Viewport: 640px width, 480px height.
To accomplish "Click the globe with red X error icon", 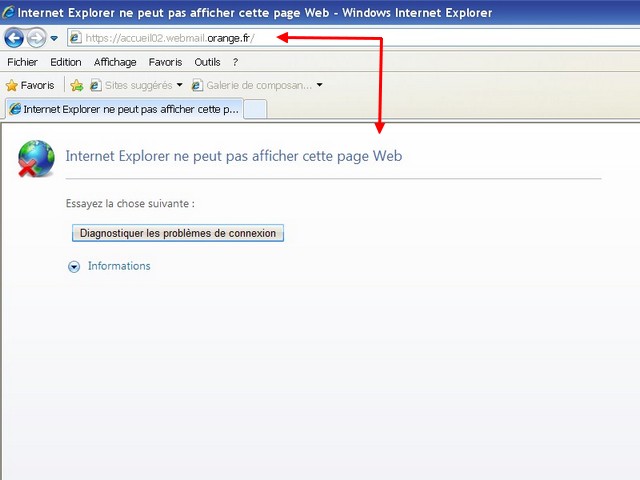I will [x=36, y=158].
